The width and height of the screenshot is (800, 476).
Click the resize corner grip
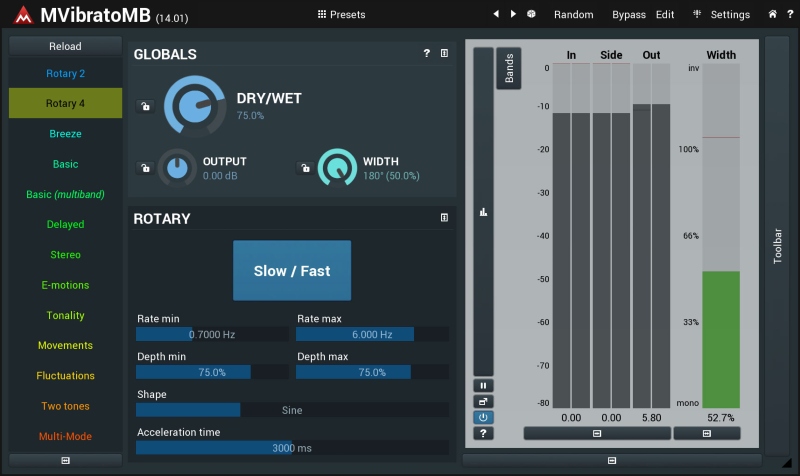787,462
